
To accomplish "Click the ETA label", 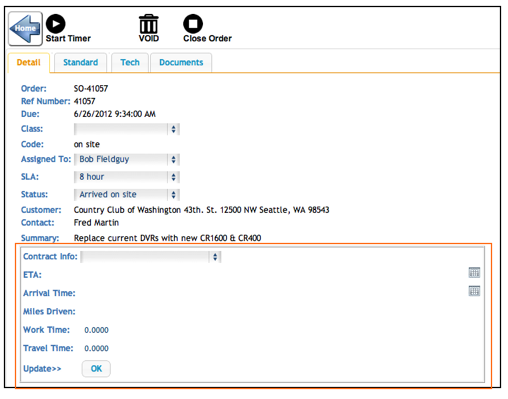I will point(32,275).
